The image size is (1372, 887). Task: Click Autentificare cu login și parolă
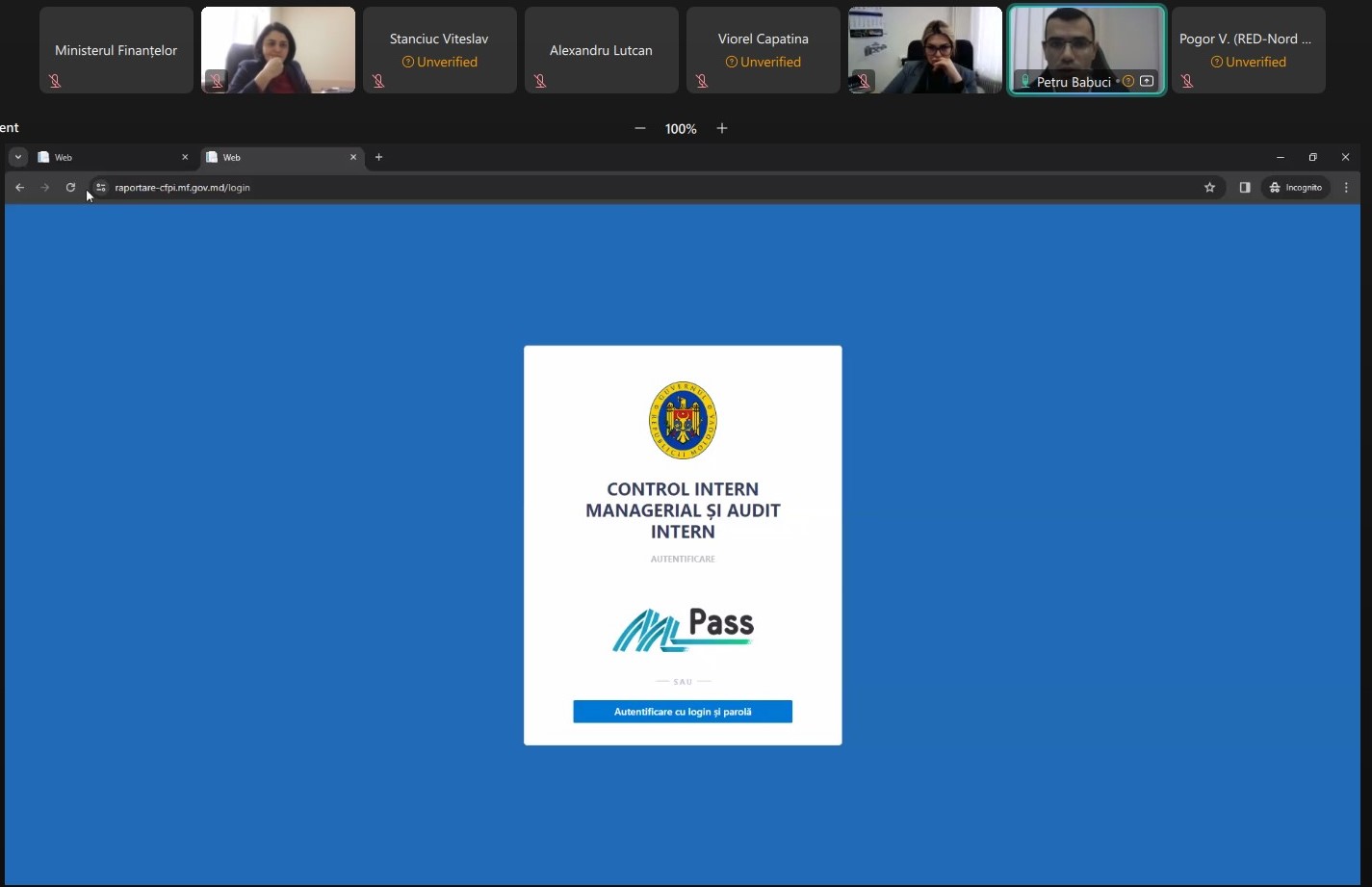[683, 712]
